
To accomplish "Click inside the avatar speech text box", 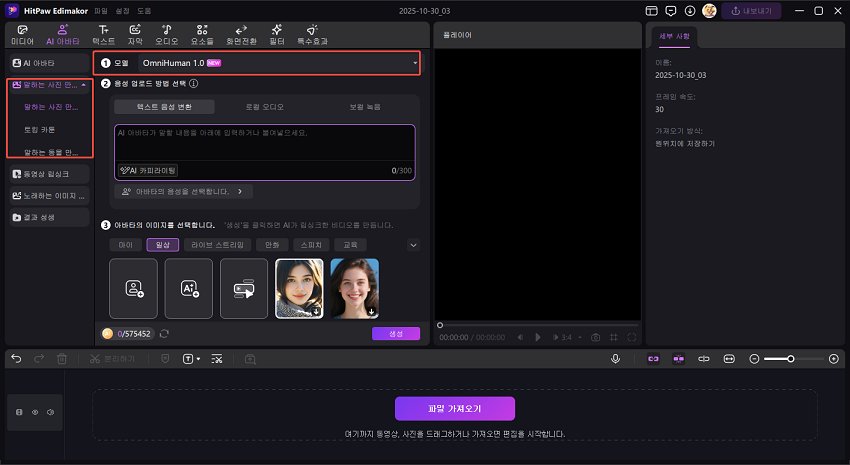I will [x=265, y=143].
